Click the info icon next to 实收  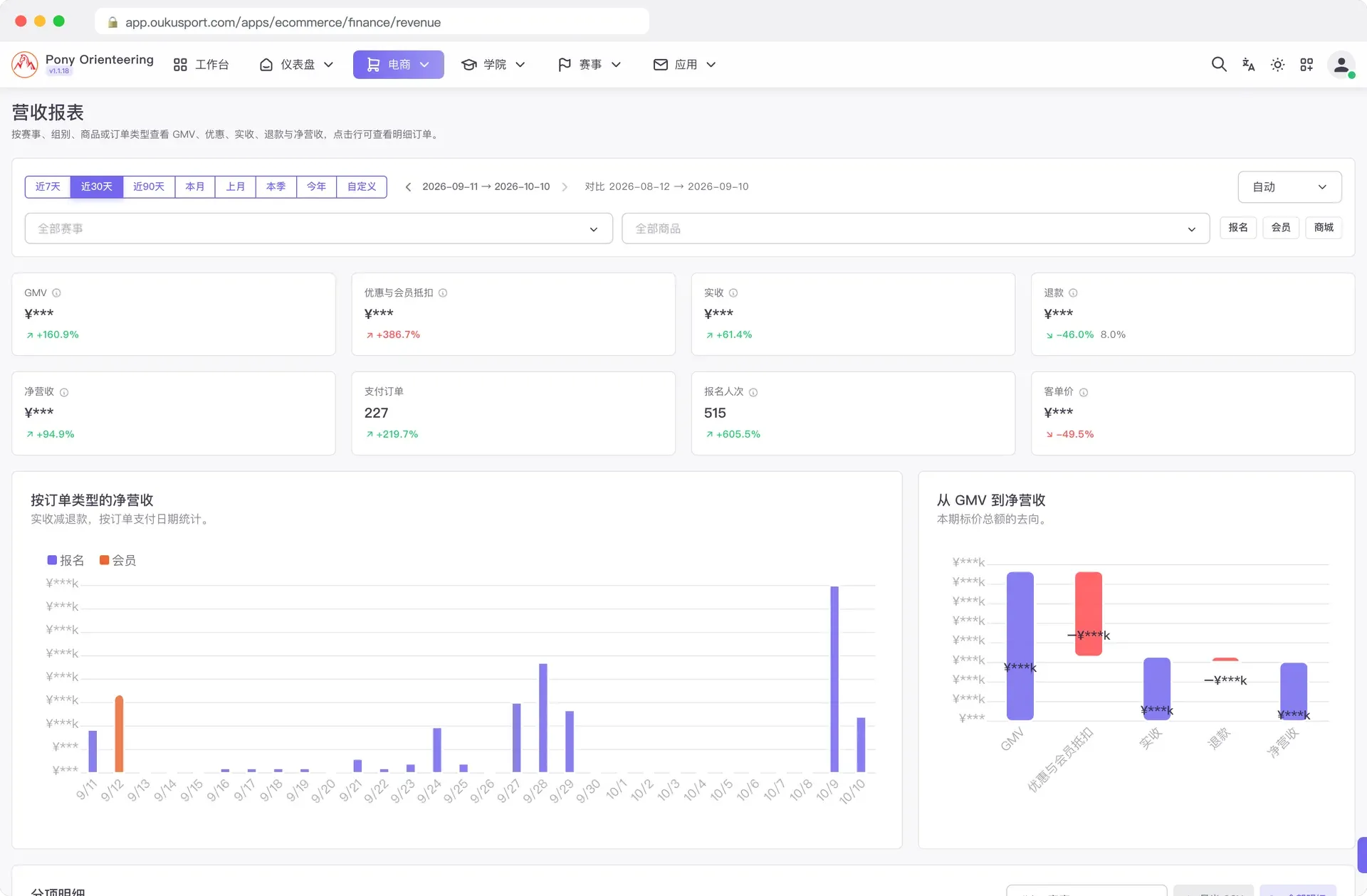tap(733, 293)
